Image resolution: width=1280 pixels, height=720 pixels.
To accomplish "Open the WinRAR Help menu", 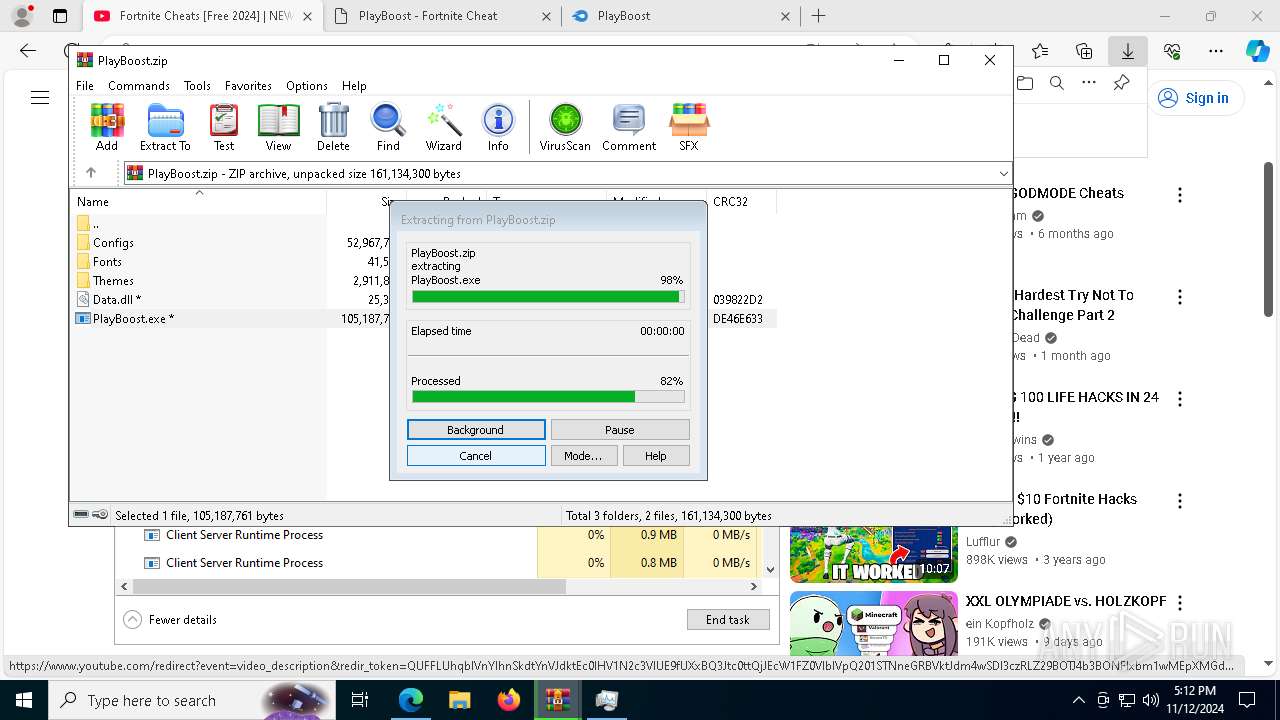I will point(354,86).
